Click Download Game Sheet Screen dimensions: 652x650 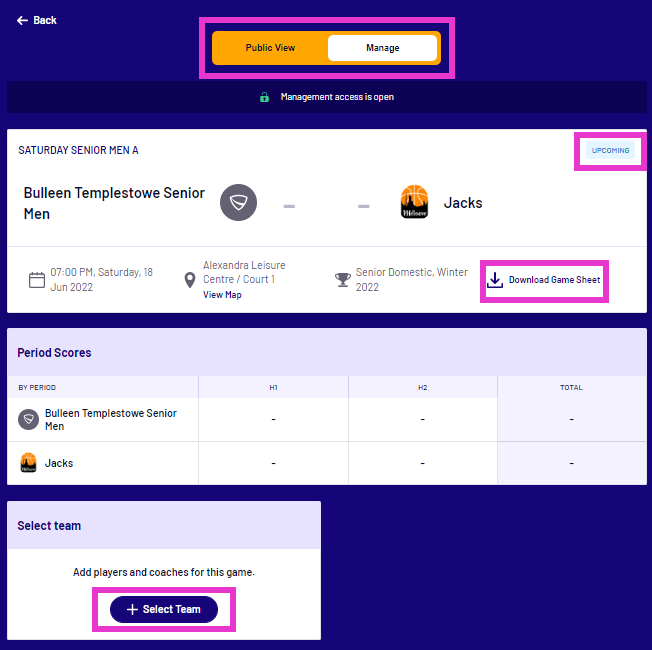pos(554,280)
